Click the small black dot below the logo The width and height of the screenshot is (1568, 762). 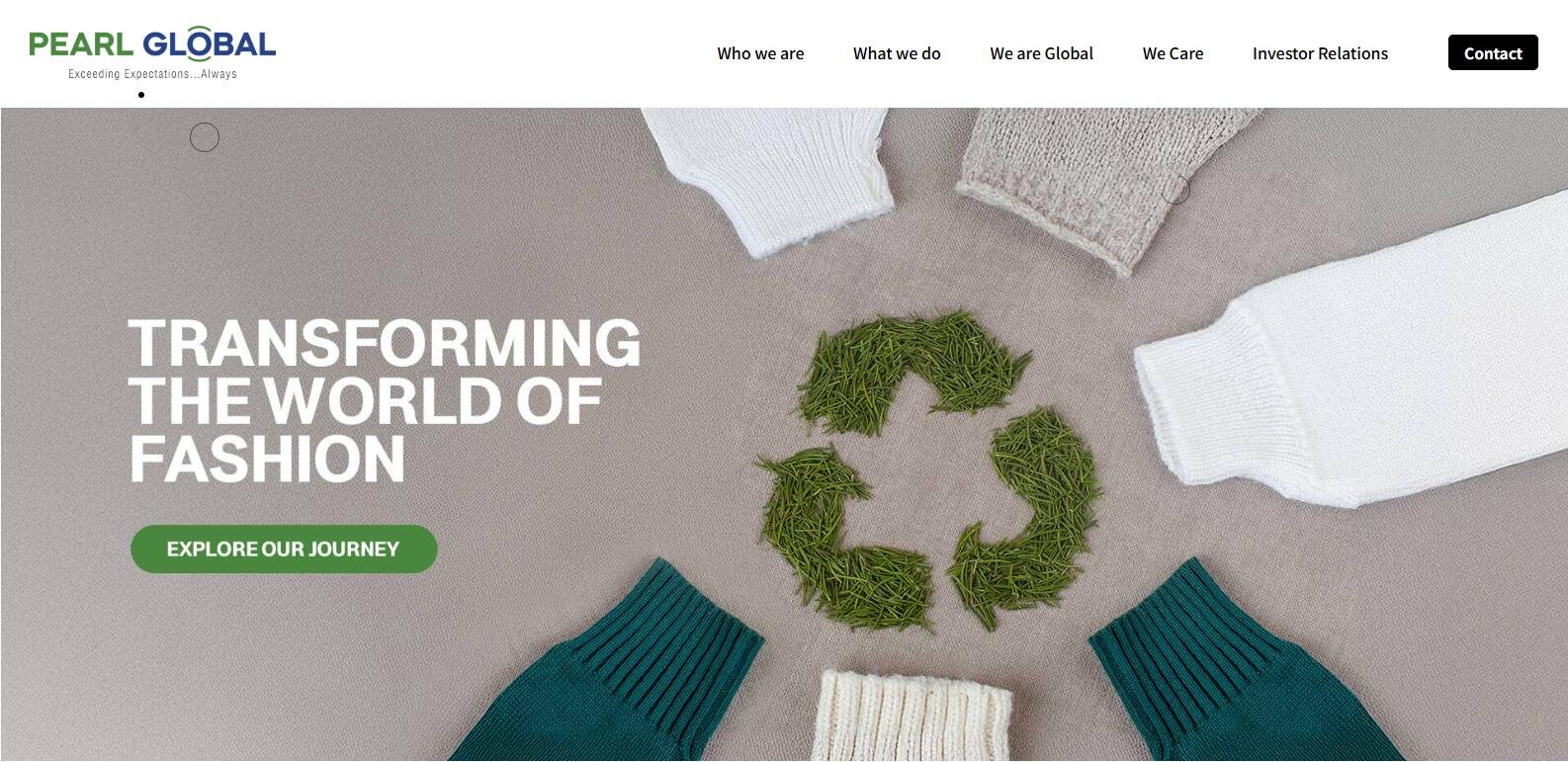coord(141,95)
